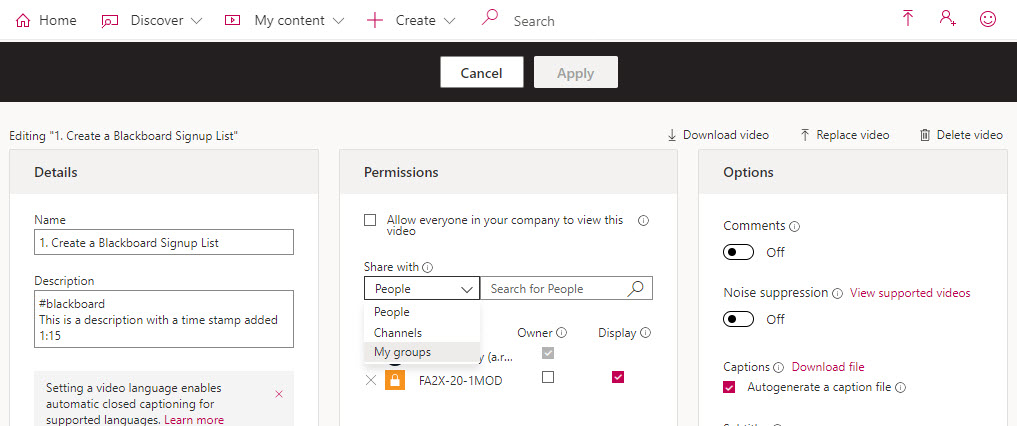Uncheck Autogenerate a caption file

pos(730,387)
